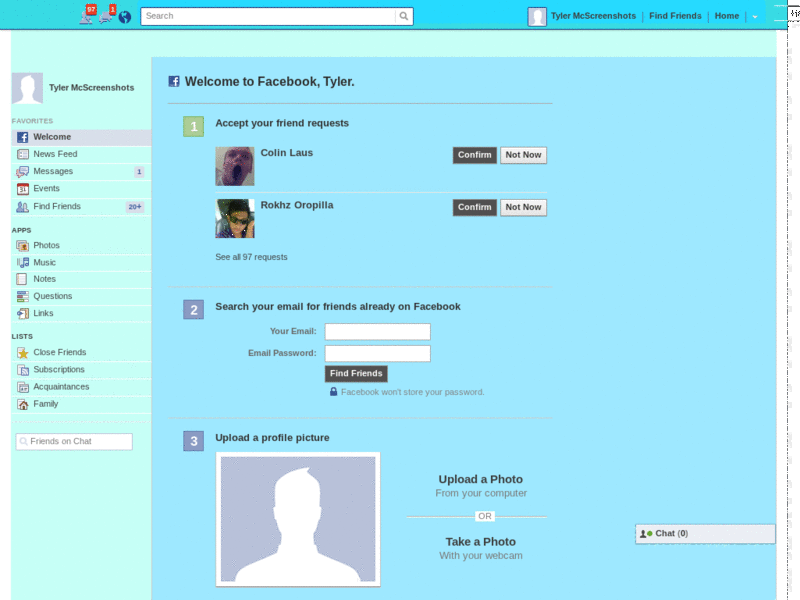Screen dimensions: 800x600
Task: Open Events in sidebar
Action: (81, 189)
